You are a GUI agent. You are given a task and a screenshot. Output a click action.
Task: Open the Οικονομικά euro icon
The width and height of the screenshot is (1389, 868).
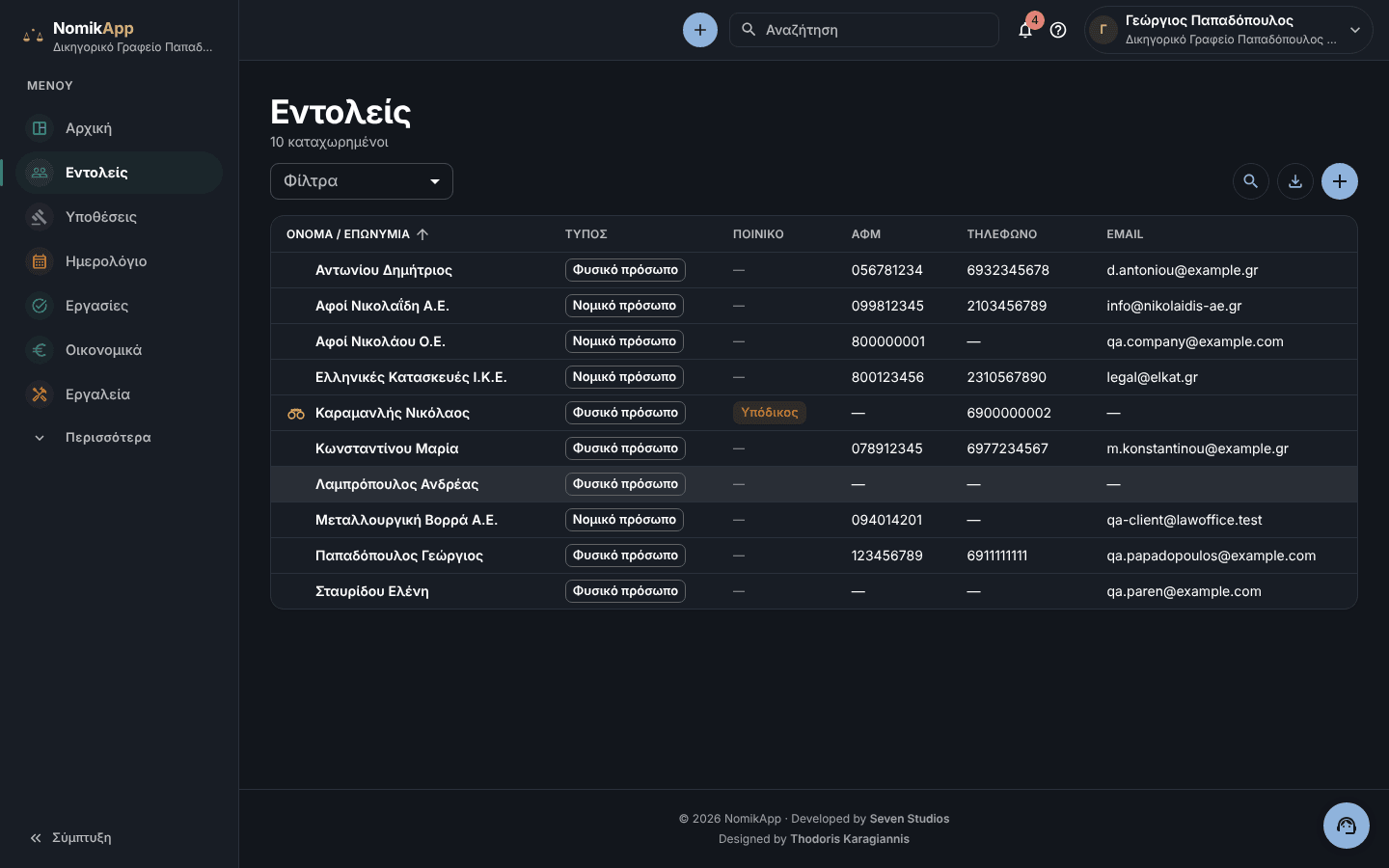pos(40,350)
